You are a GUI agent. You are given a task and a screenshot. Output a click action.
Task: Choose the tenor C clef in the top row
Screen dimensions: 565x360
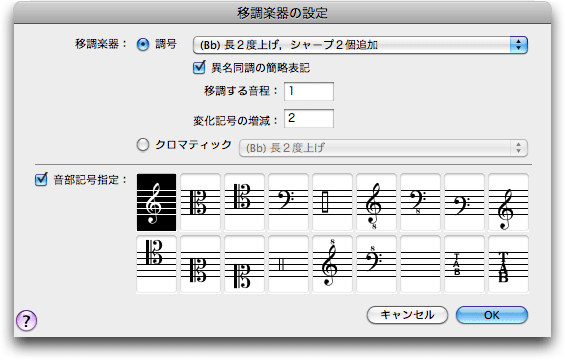(244, 202)
